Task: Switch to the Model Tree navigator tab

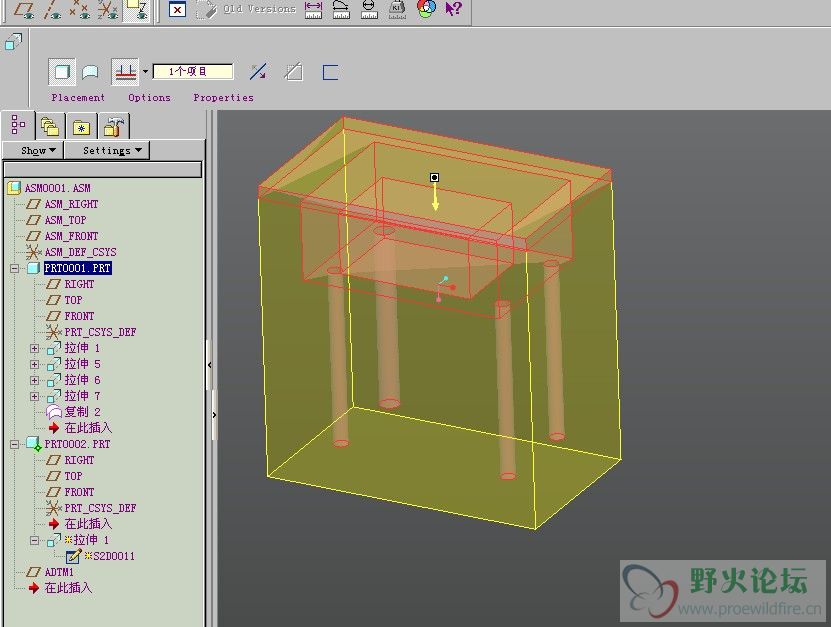Action: click(x=19, y=125)
